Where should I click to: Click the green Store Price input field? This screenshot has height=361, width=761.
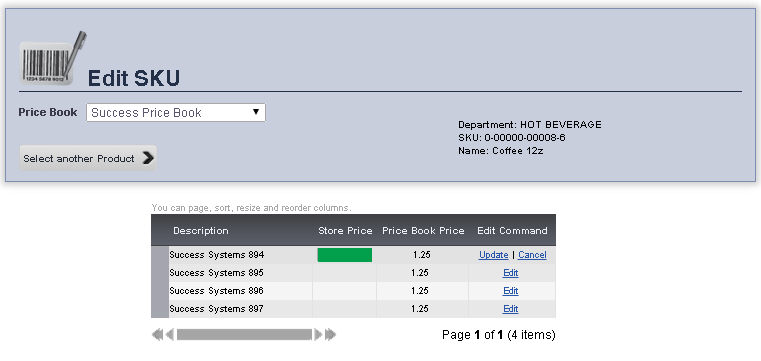pos(345,255)
